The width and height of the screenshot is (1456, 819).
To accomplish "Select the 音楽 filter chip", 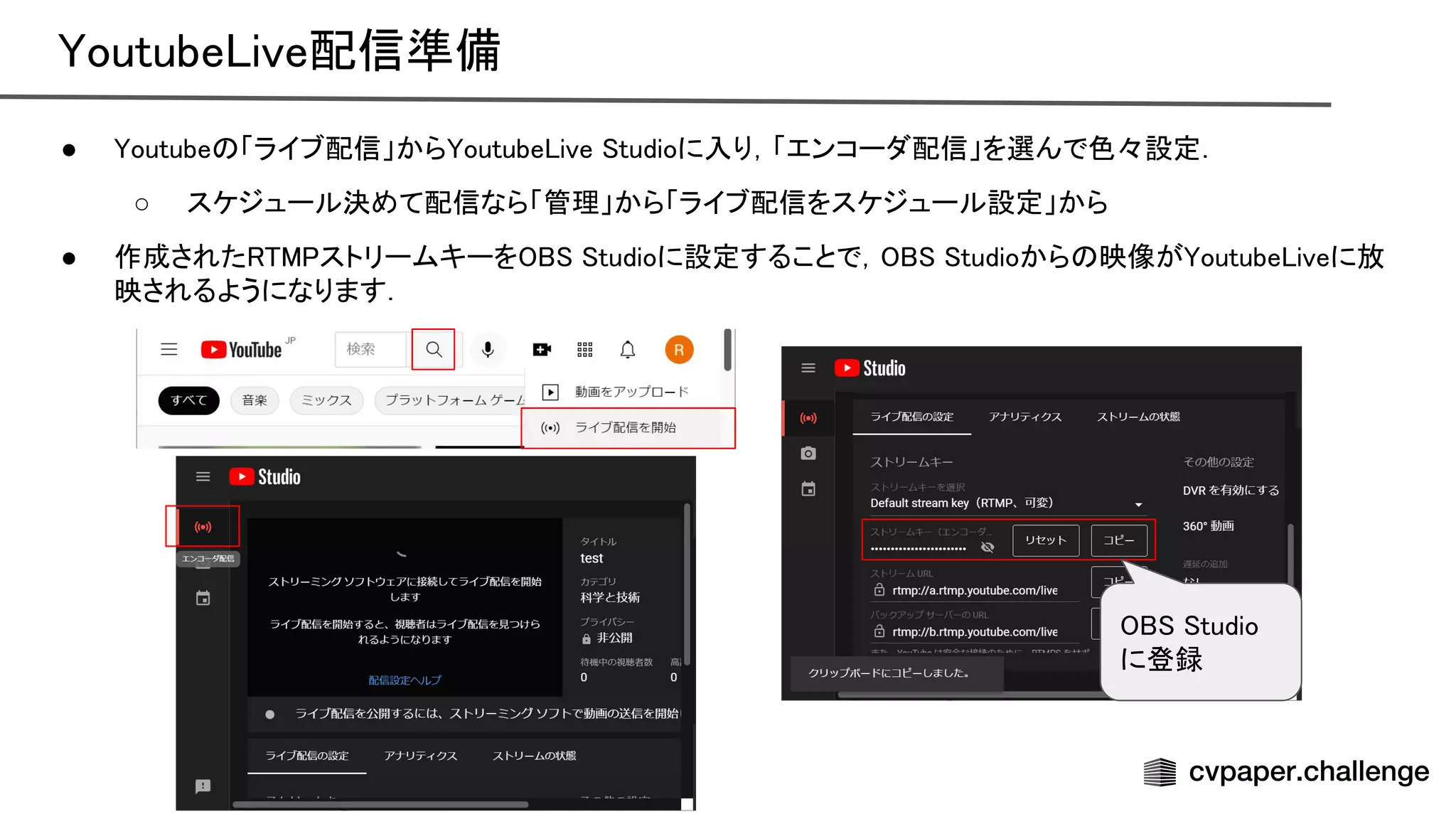I will [x=255, y=400].
